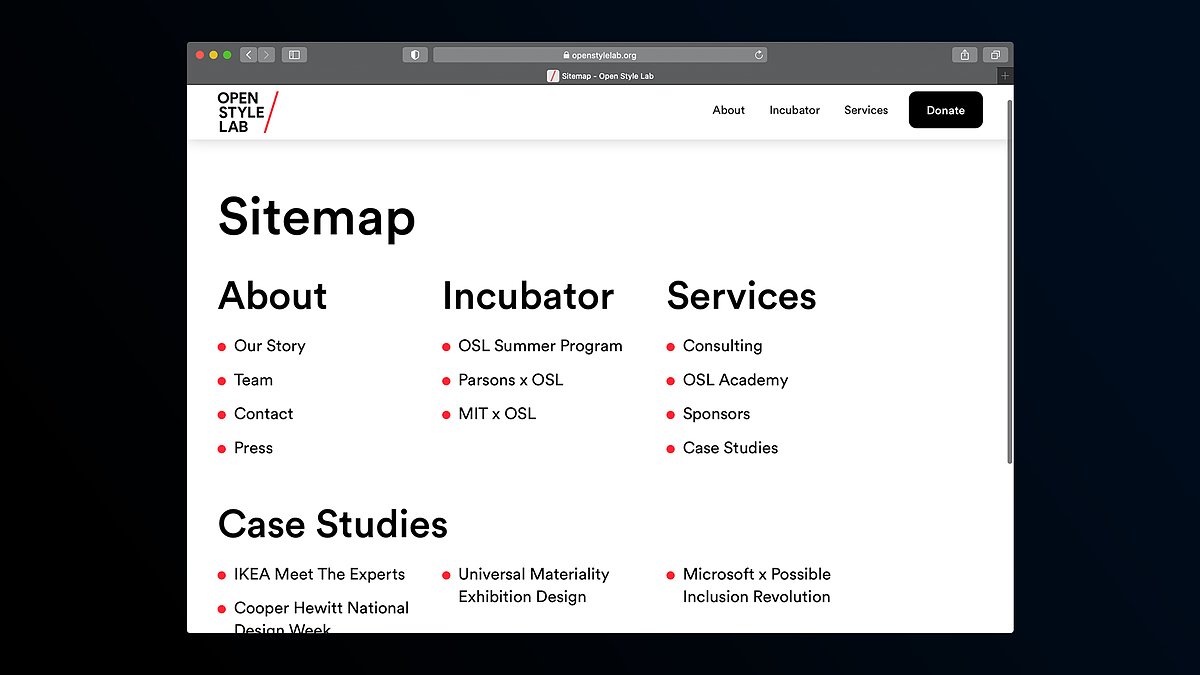Reload the current page

pyautogui.click(x=759, y=55)
